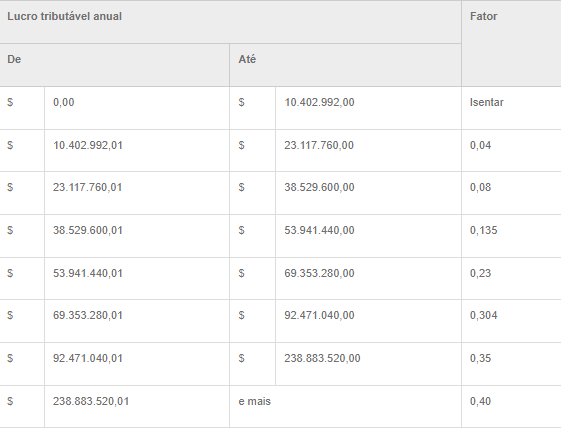The image size is (561, 429).
Task: Click the factor 0,135 cell
Action: tap(511, 236)
